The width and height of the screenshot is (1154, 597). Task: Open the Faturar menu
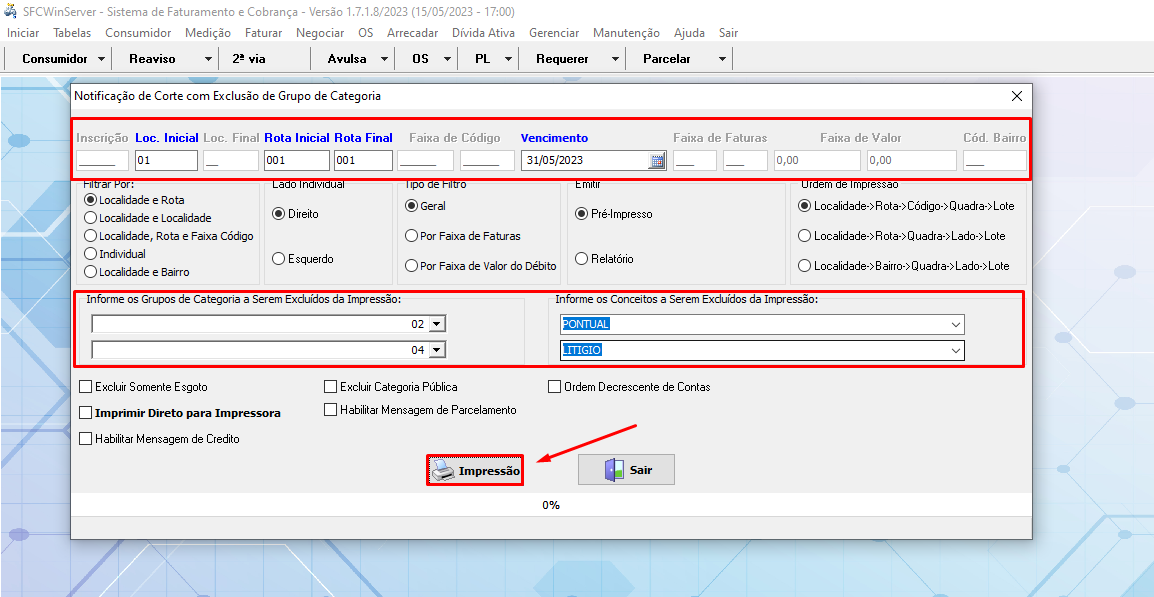(x=263, y=33)
